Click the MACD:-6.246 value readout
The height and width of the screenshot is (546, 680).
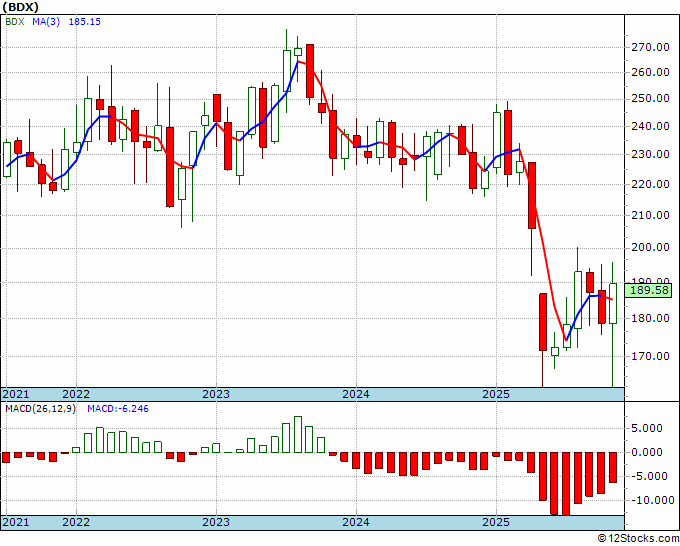[x=118, y=409]
